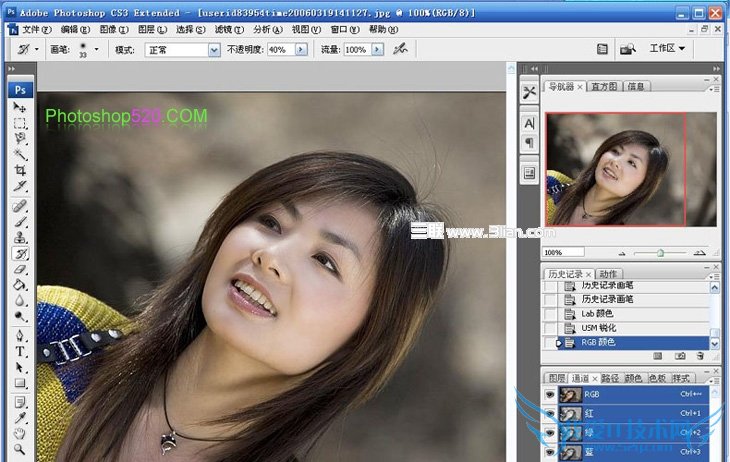Create new snapshot in history panel
Image resolution: width=730 pixels, height=462 pixels.
pos(680,355)
